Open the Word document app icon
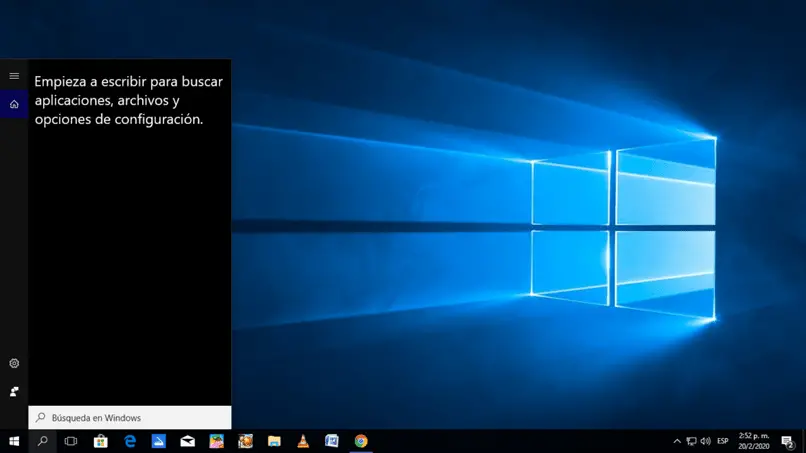Image resolution: width=806 pixels, height=453 pixels. tap(332, 441)
